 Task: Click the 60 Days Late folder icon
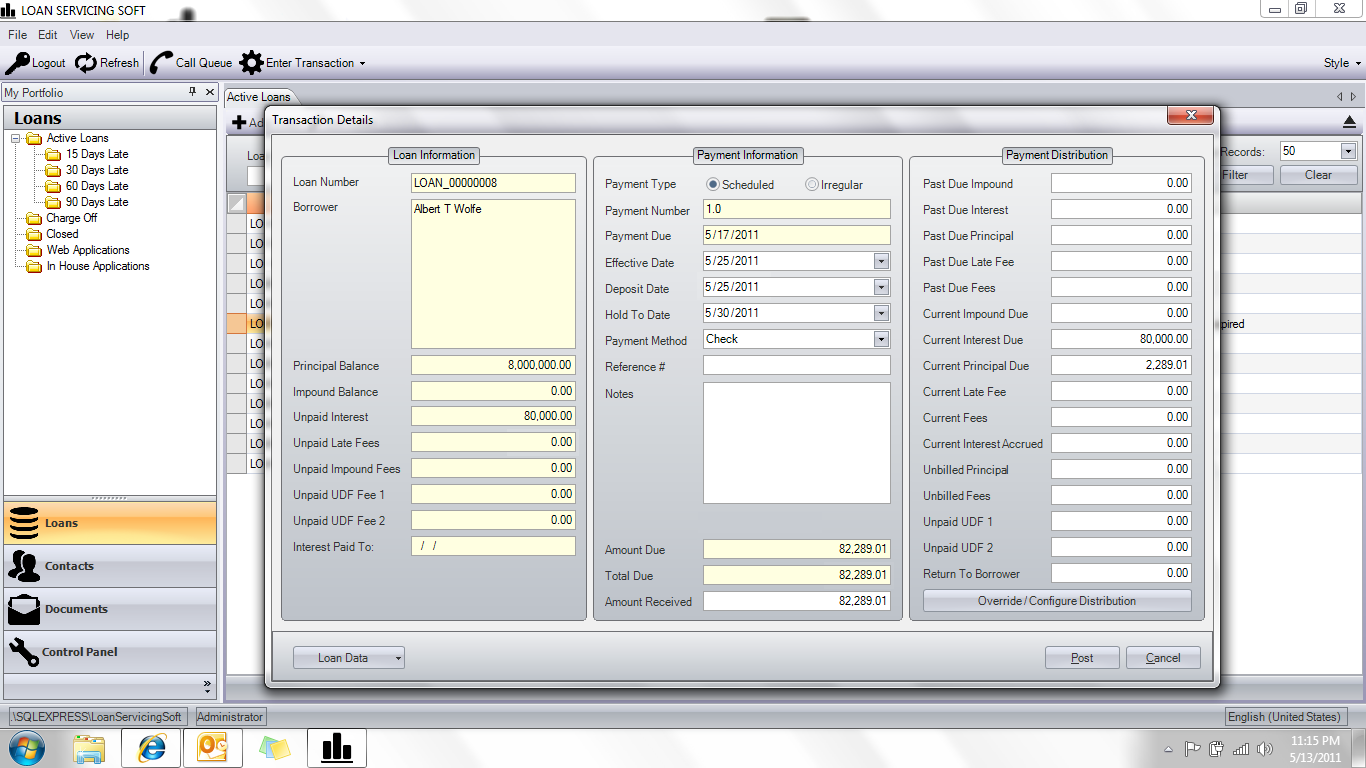(x=53, y=186)
